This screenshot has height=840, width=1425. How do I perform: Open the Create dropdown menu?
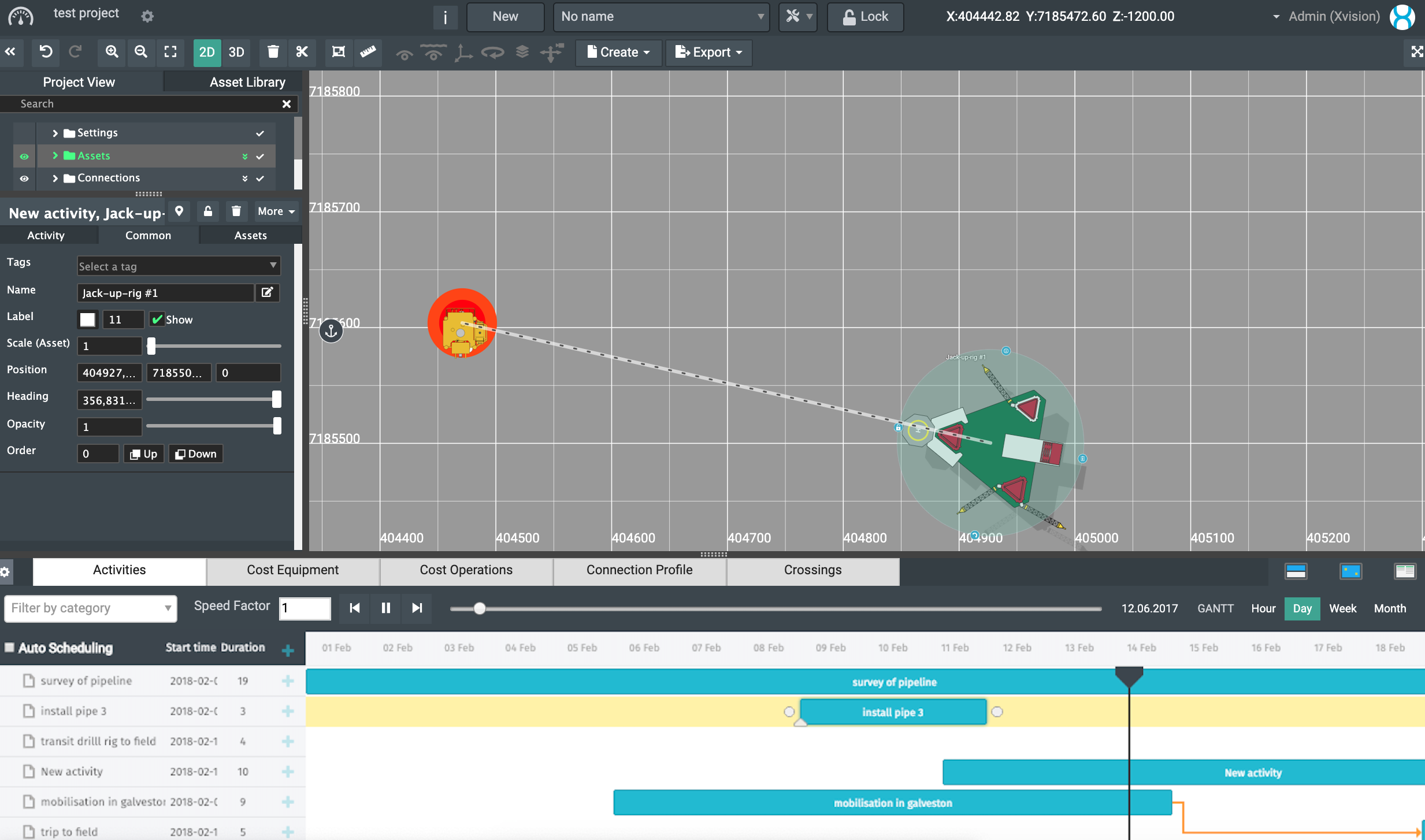click(x=618, y=52)
